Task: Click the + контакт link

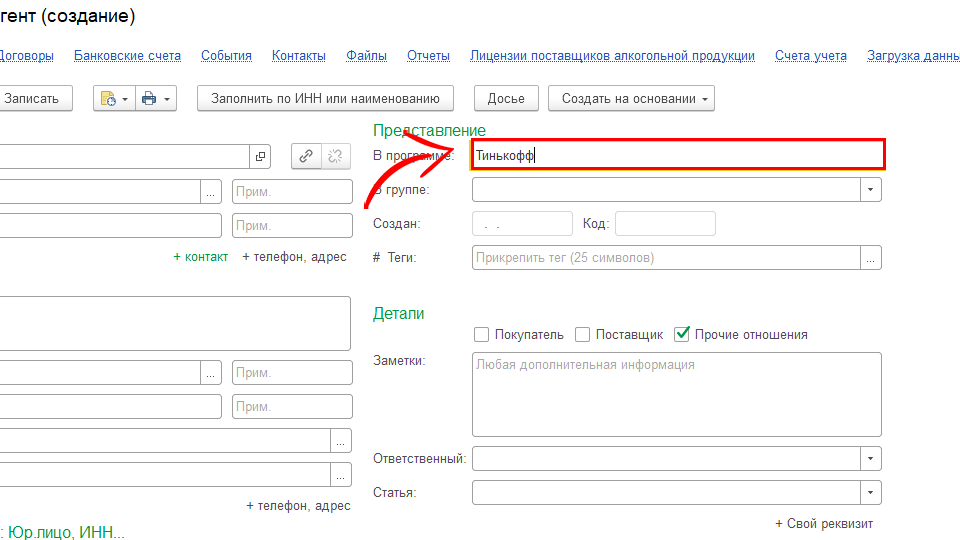Action: [x=200, y=257]
